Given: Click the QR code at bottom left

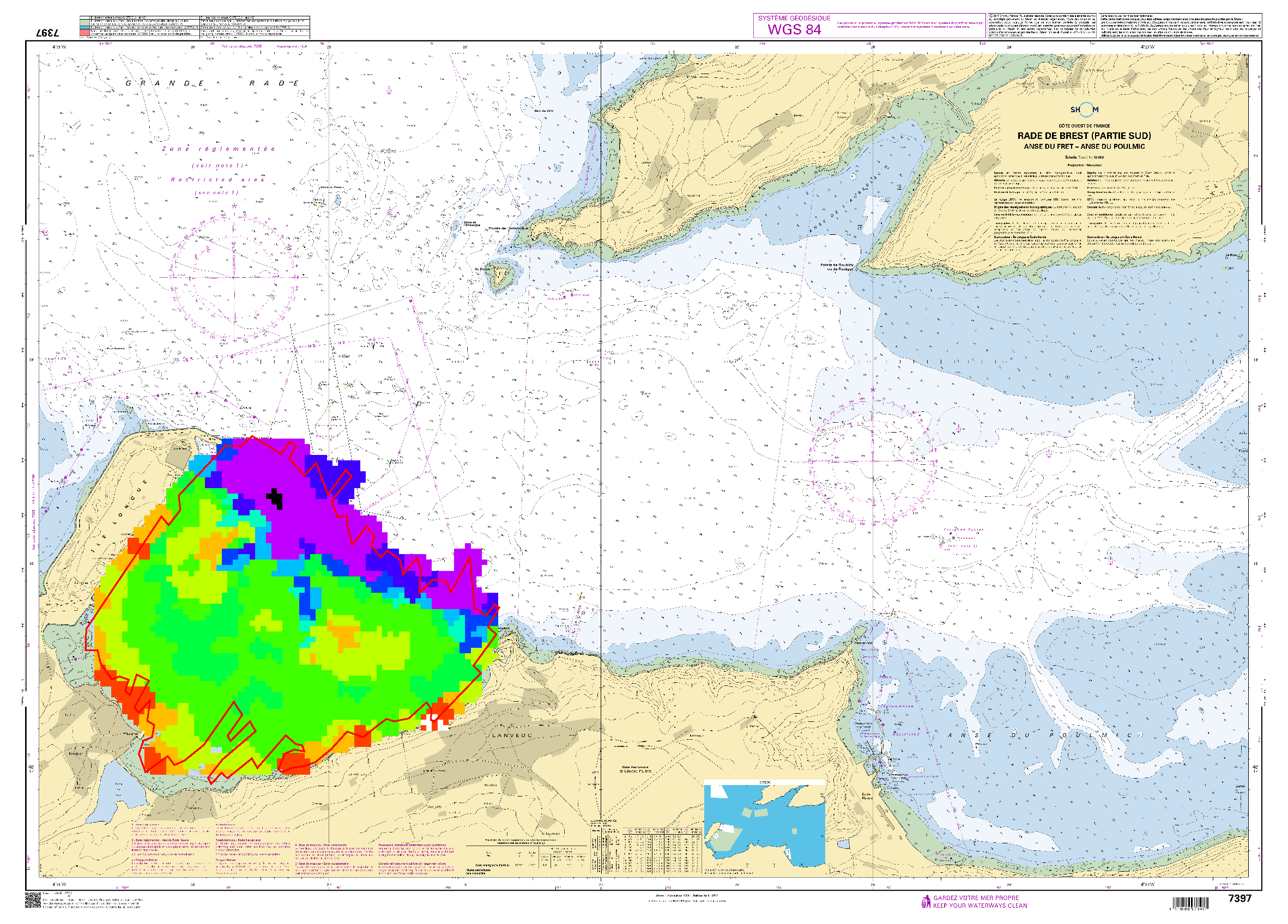Looking at the screenshot, I should point(33,900).
